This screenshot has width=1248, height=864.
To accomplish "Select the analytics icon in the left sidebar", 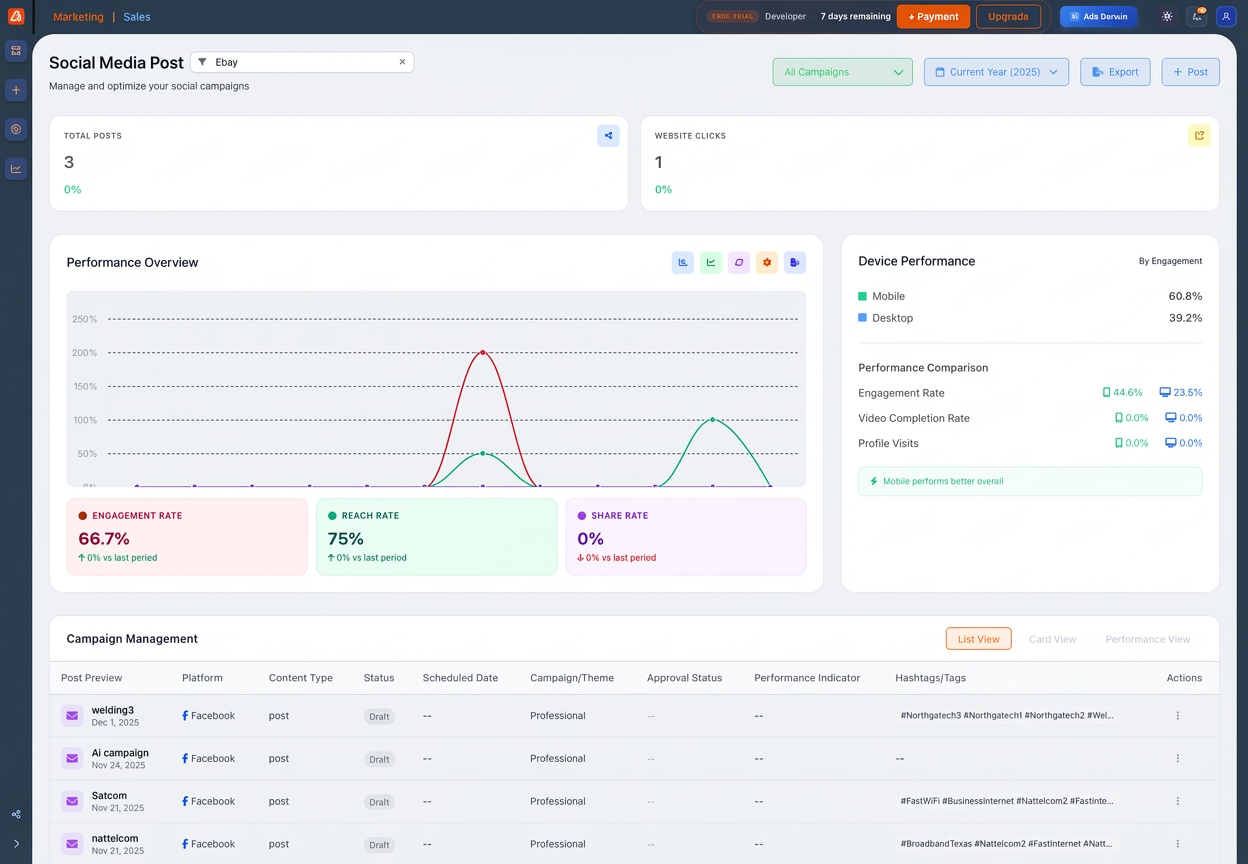I will (x=16, y=168).
